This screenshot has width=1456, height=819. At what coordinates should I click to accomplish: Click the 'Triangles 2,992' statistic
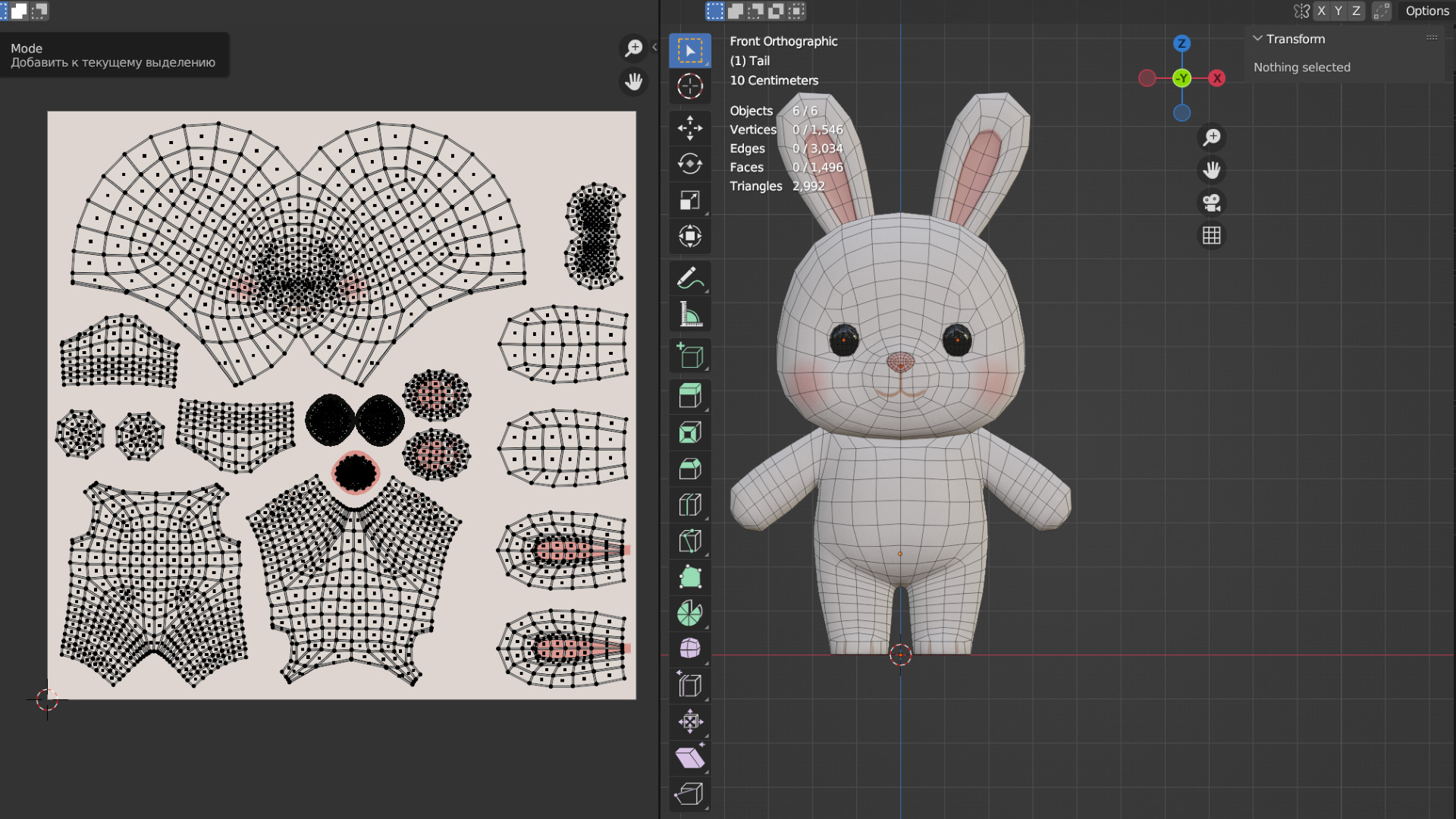777,186
